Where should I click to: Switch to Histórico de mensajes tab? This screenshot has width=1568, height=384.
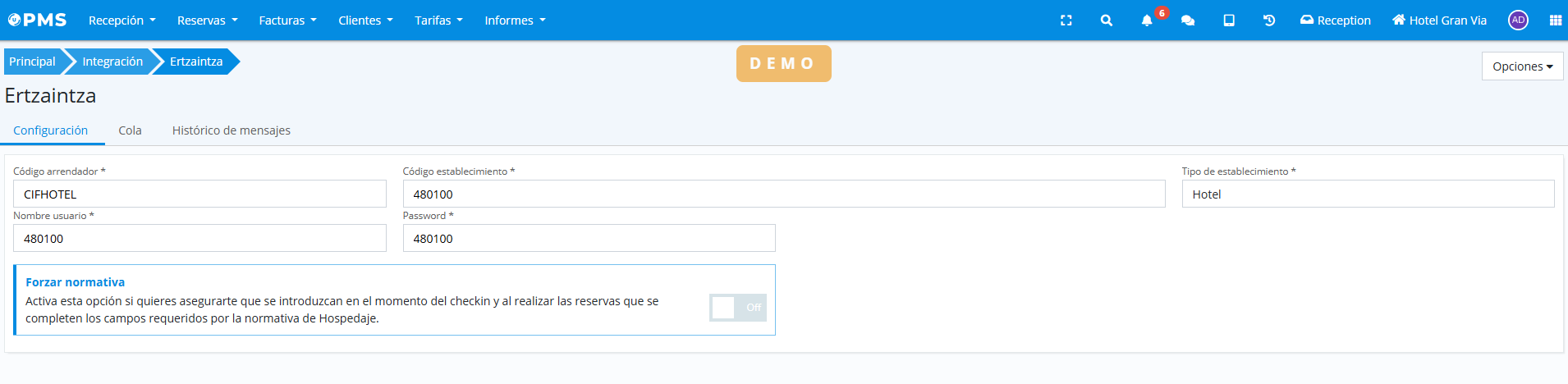point(231,130)
